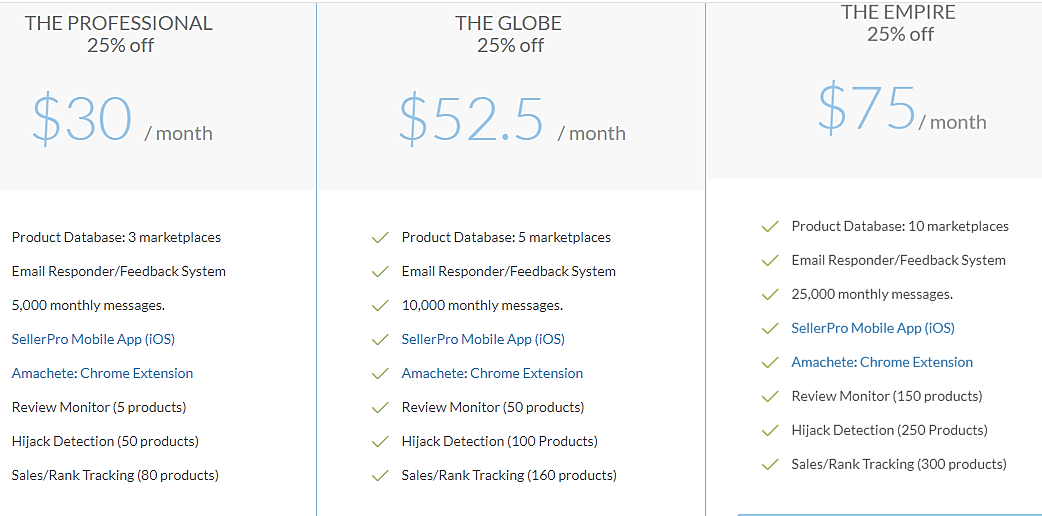
Task: Select THE GLOBE plan heading
Action: pos(508,23)
